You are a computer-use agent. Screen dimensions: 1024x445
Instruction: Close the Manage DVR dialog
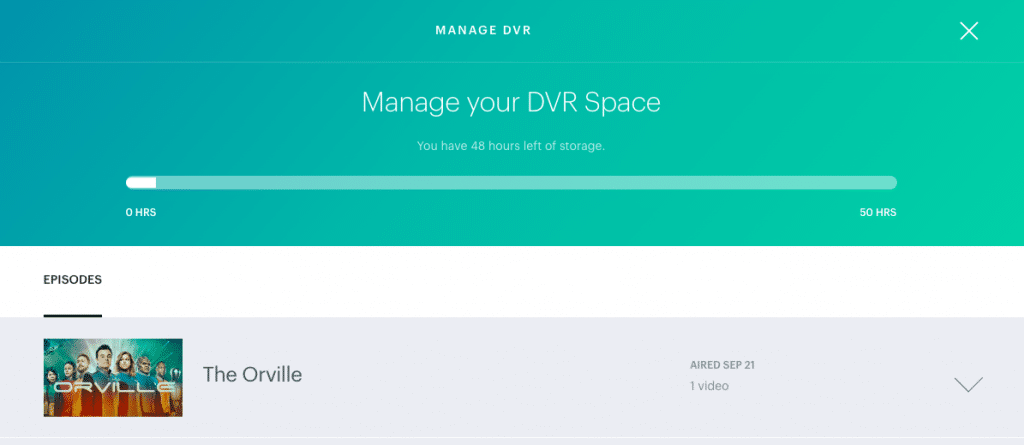point(968,31)
